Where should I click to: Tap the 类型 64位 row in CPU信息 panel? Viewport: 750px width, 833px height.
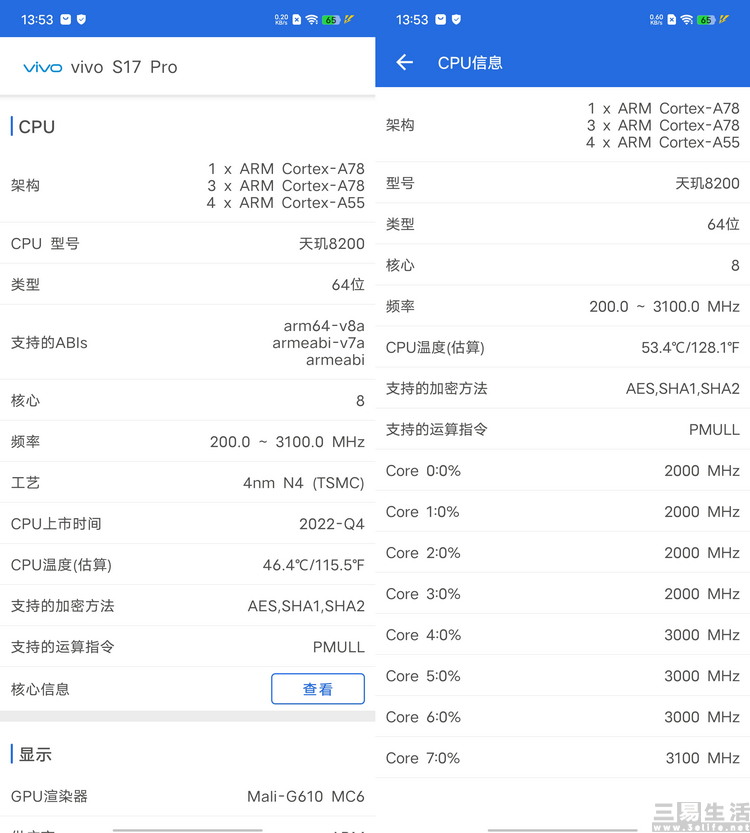click(x=562, y=224)
